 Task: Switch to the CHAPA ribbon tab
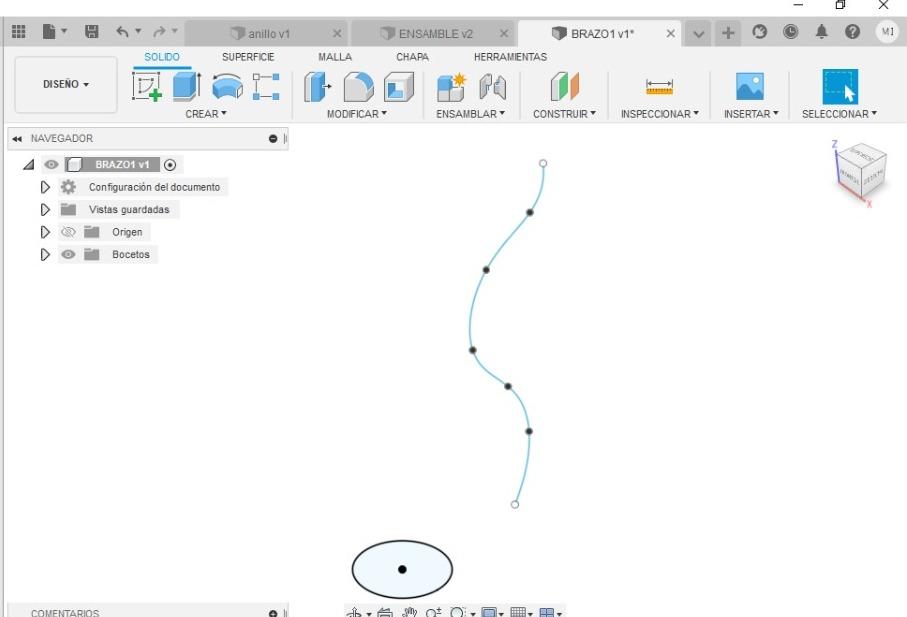pyautogui.click(x=412, y=57)
